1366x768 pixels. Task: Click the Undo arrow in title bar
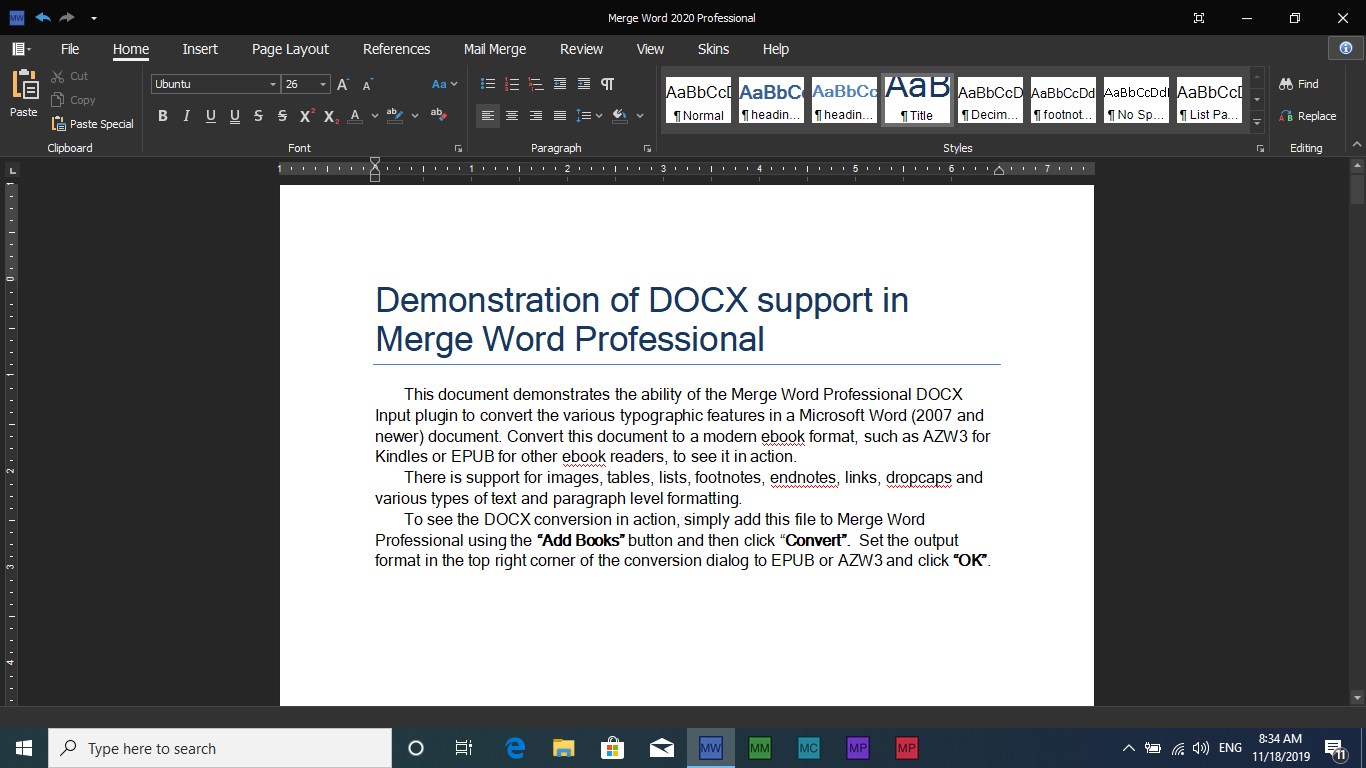tap(43, 18)
